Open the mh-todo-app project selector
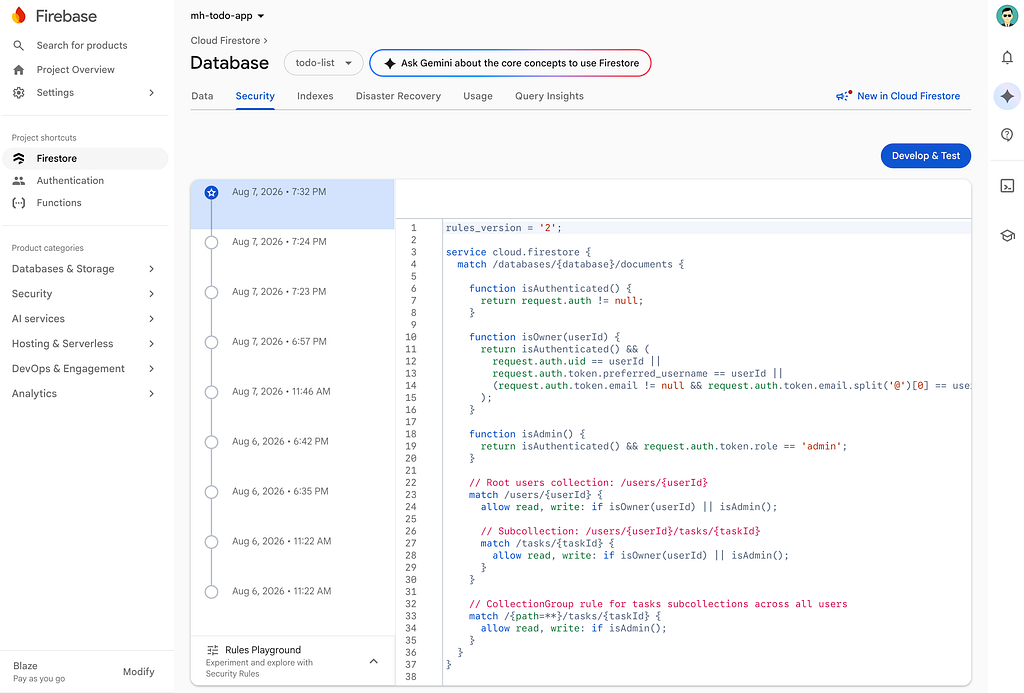 click(x=227, y=16)
